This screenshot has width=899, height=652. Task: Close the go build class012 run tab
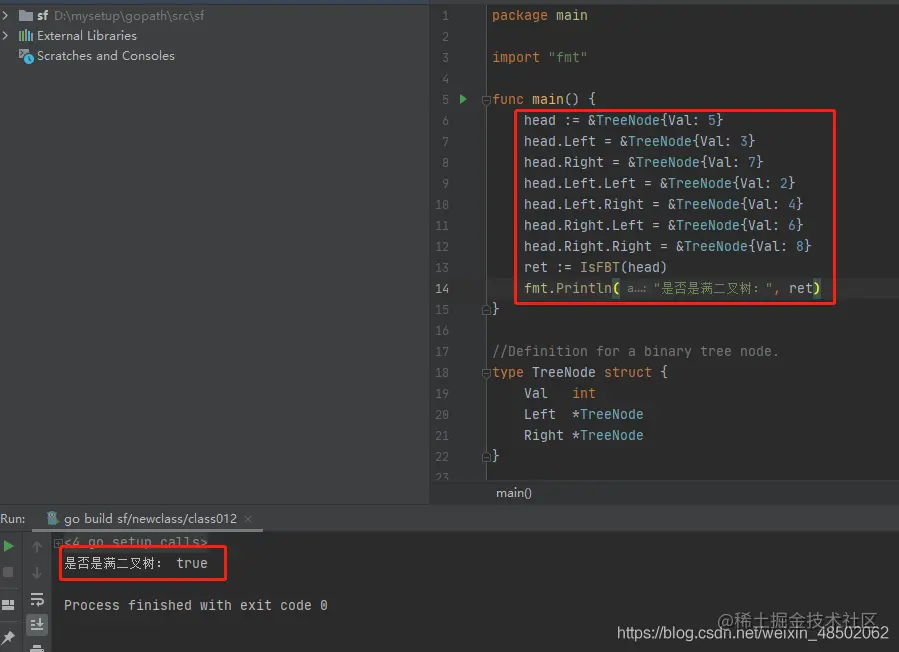coord(248,518)
